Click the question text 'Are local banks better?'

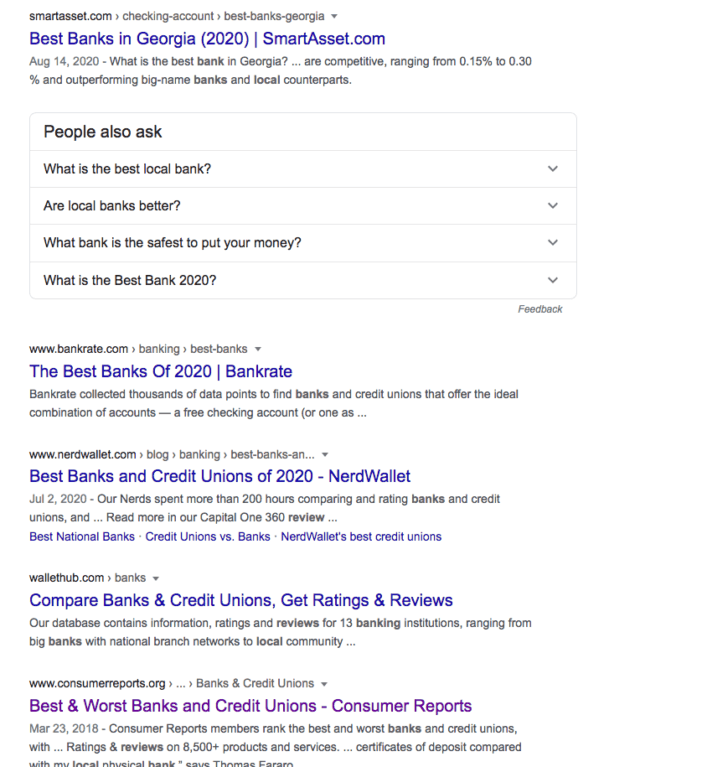point(112,206)
